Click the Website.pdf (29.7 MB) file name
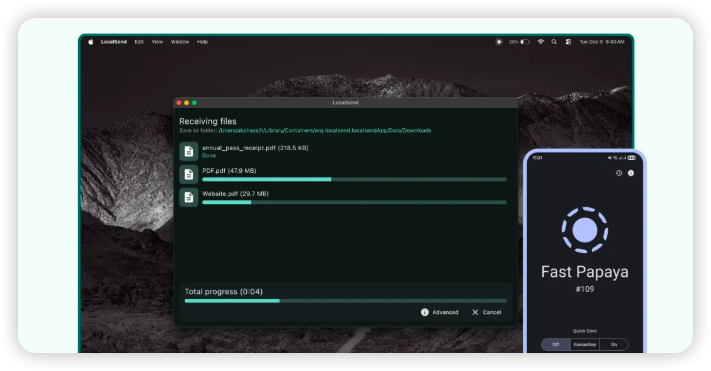The width and height of the screenshot is (711, 371). click(235, 194)
